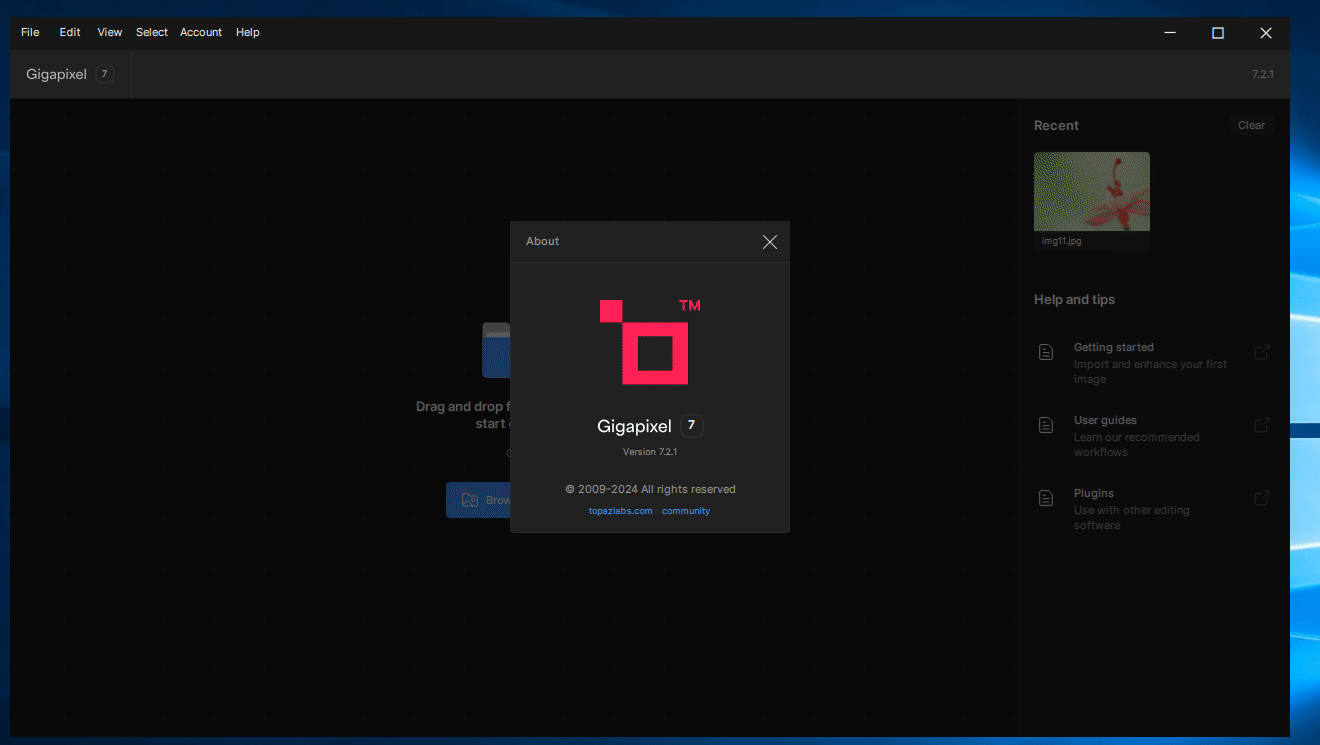Click the Gigapixel 7 badge in header
The height and width of the screenshot is (745, 1320).
(105, 74)
